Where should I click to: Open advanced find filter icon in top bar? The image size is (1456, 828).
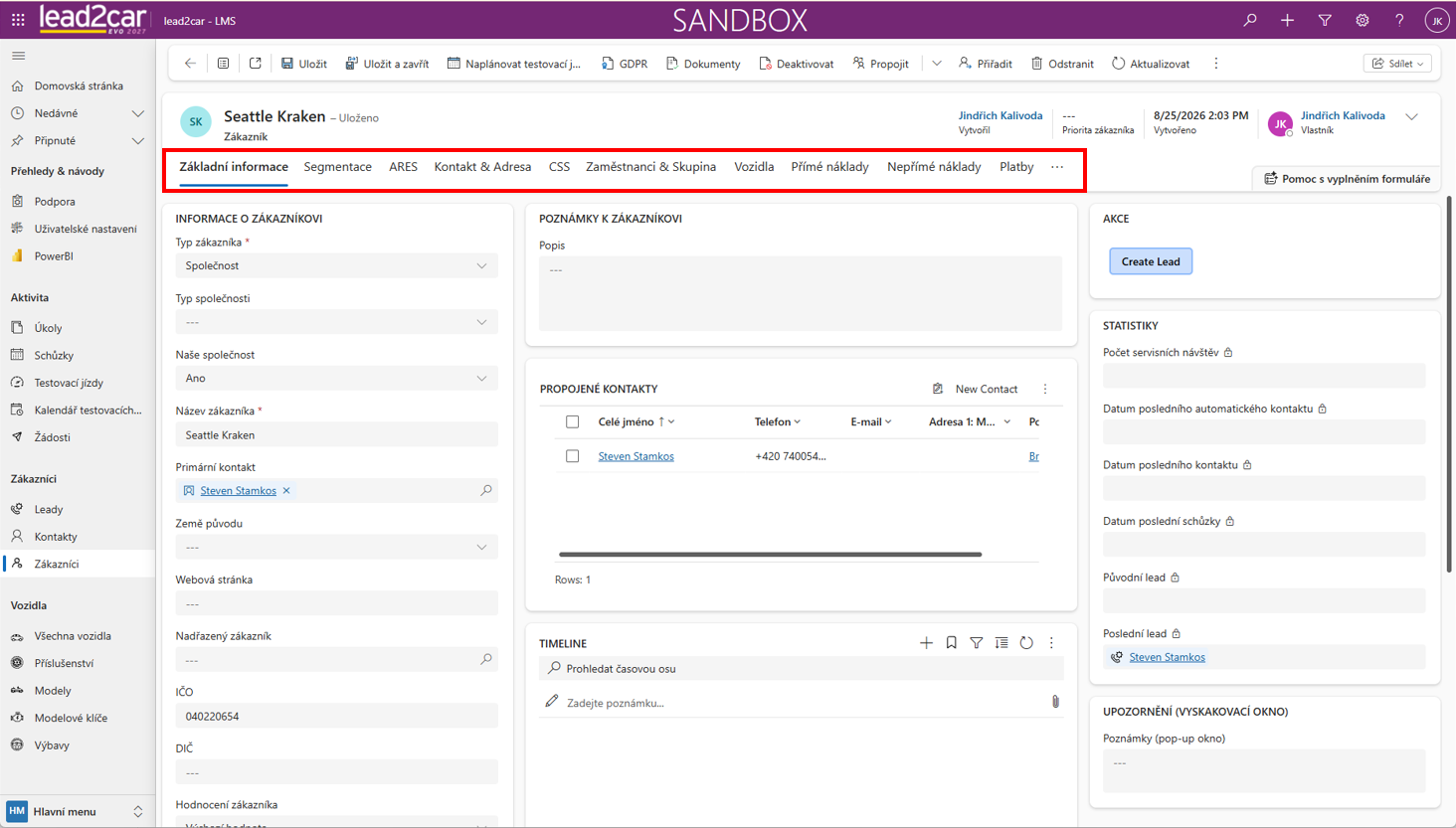[x=1325, y=20]
